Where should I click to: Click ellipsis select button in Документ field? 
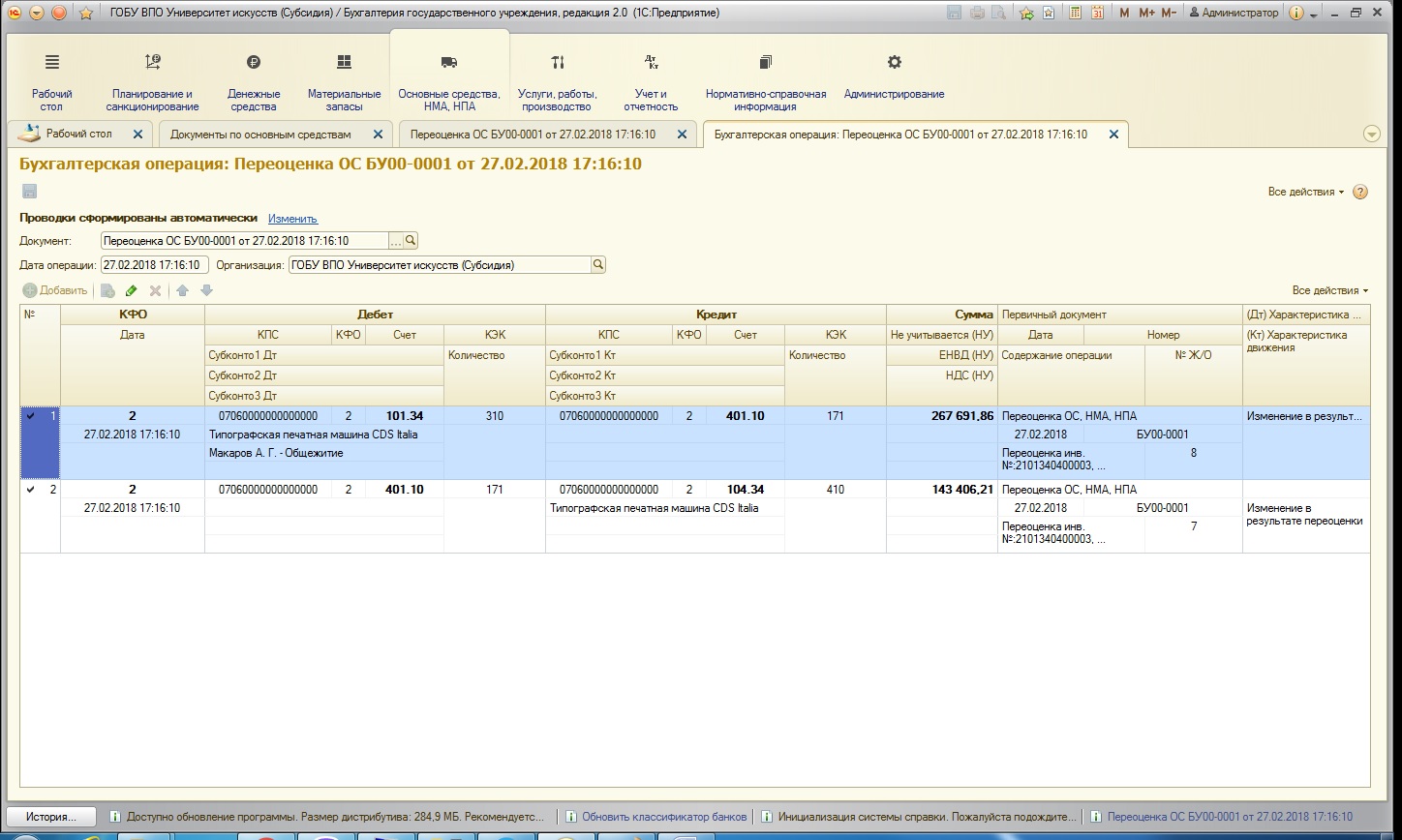[395, 240]
